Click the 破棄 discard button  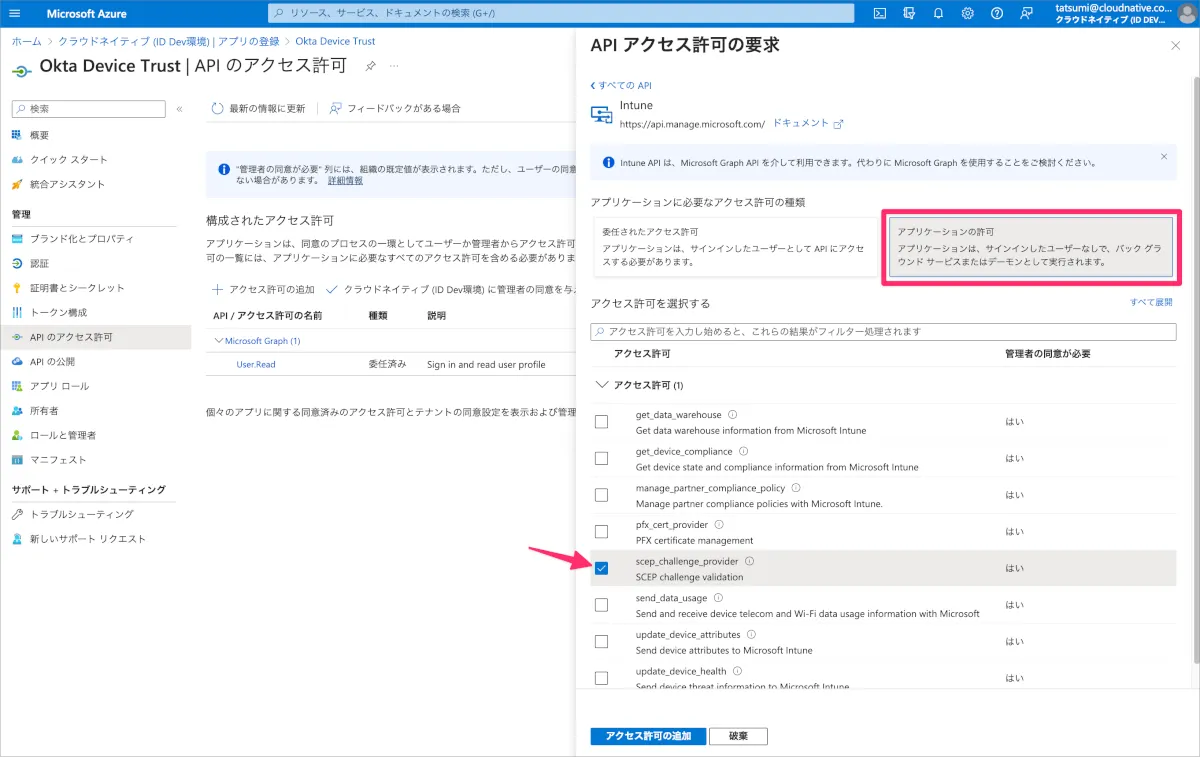738,736
